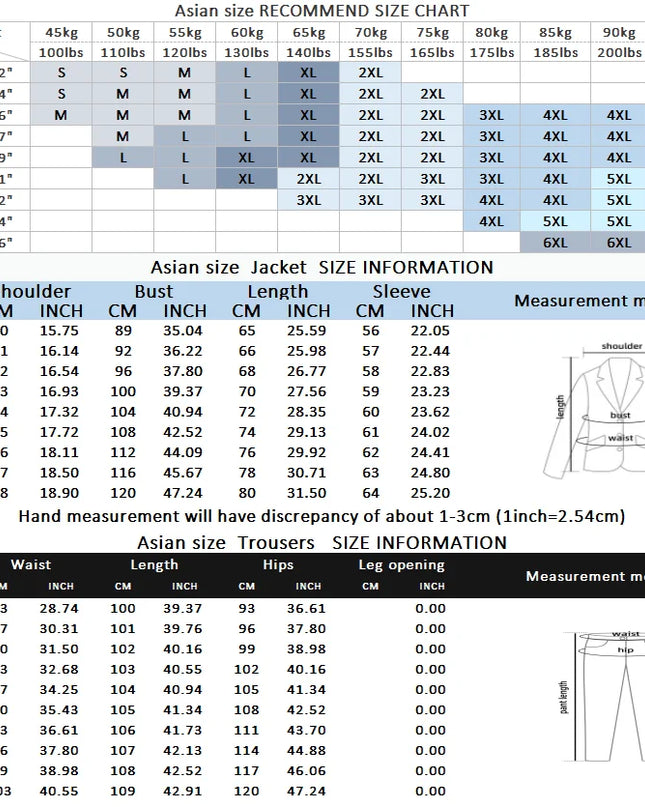Select the sleeve inch value 23.62
645x807 pixels.
pyautogui.click(x=430, y=412)
